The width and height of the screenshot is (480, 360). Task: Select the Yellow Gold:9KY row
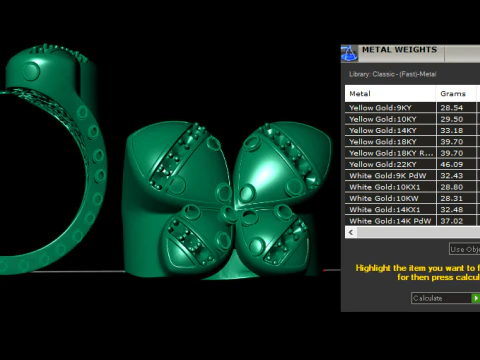412,108
